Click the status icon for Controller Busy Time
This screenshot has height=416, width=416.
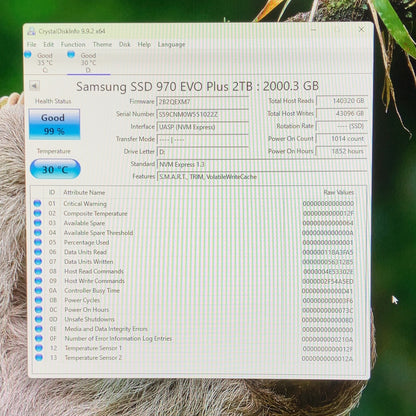(38, 290)
